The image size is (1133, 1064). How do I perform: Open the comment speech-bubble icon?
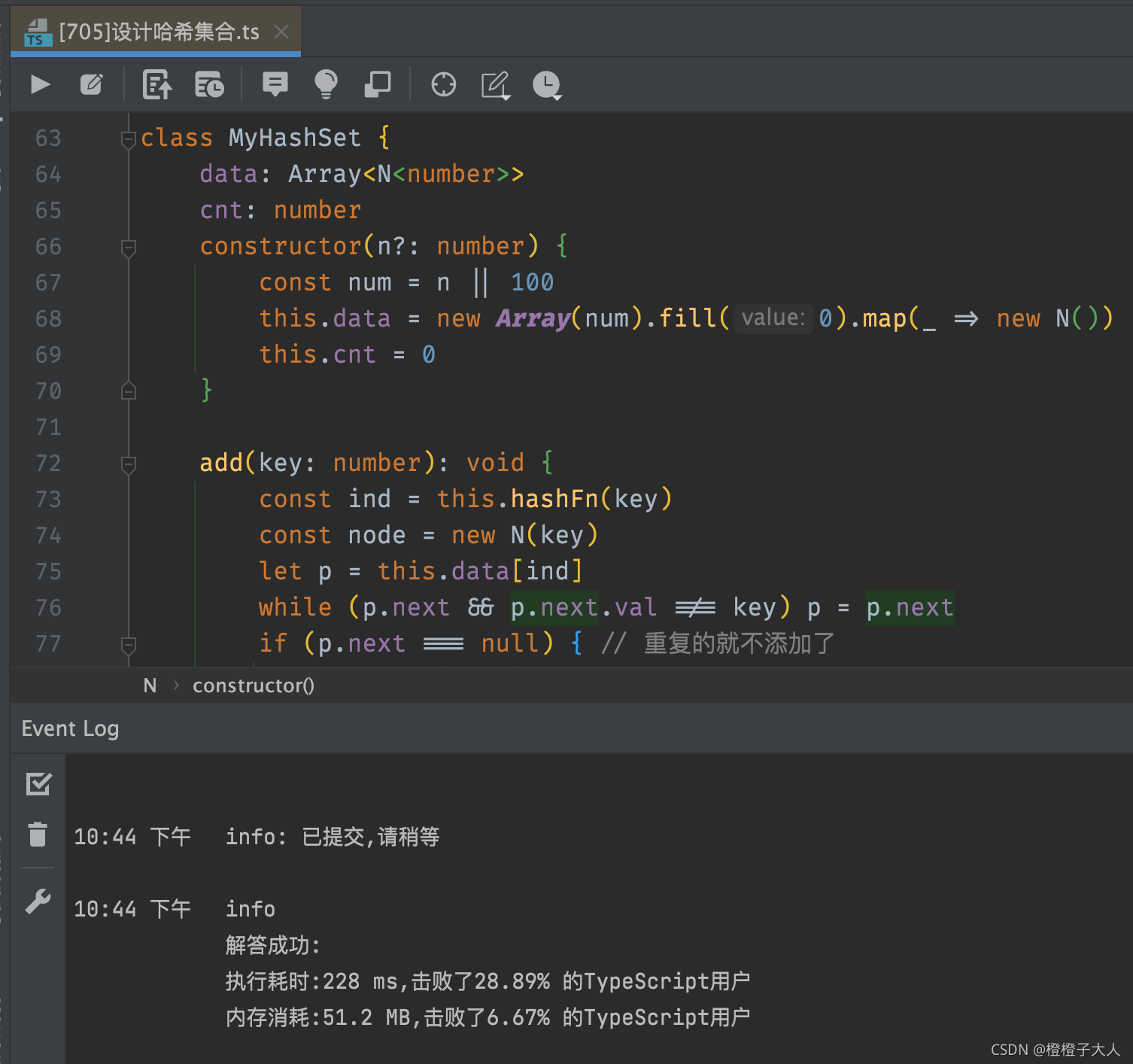[275, 84]
